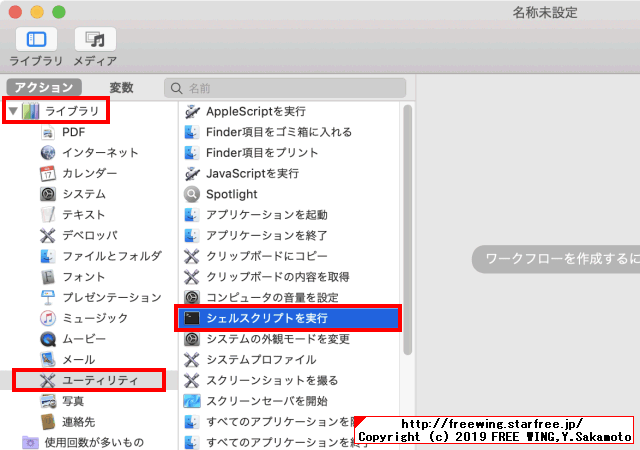Select the システム category icon
The height and width of the screenshot is (450, 640).
point(48,194)
